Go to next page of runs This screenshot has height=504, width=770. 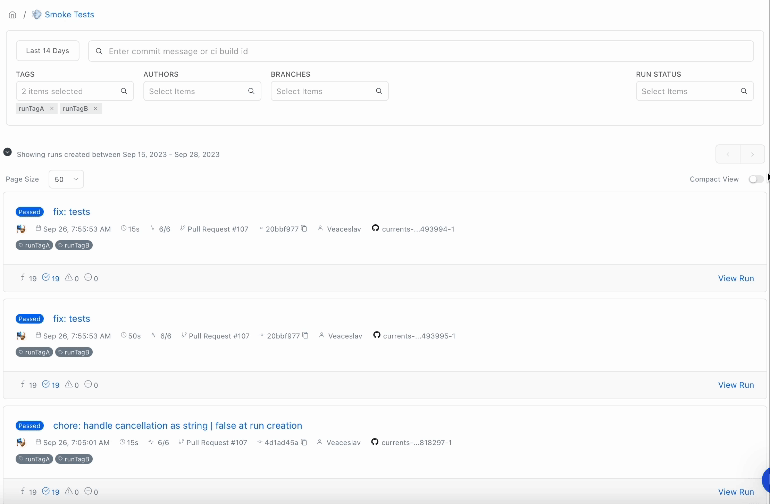tap(752, 154)
